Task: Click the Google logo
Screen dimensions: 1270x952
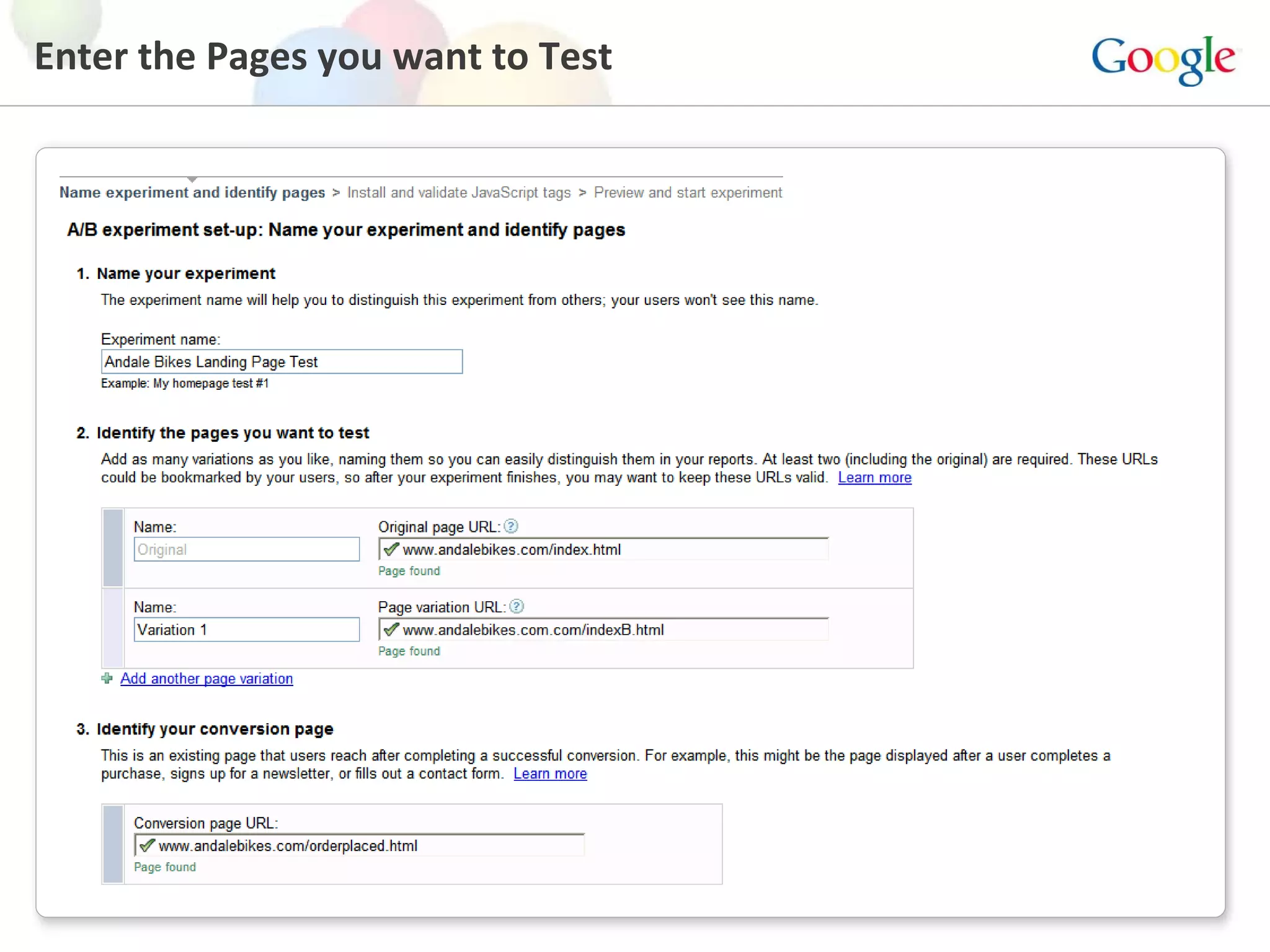Action: [1163, 60]
